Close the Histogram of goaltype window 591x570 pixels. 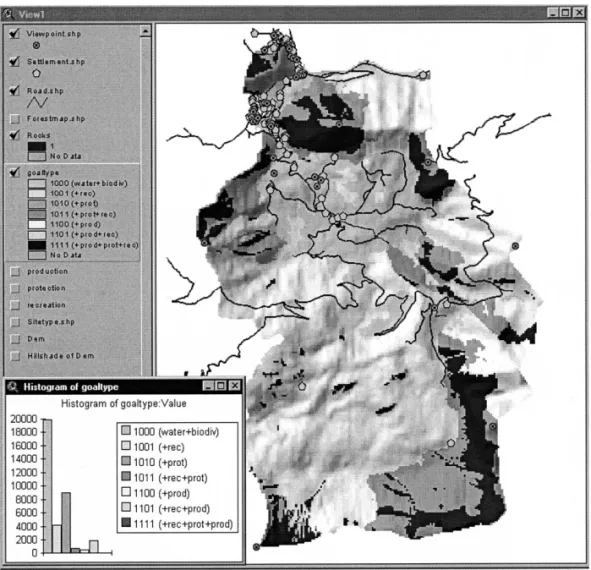pyautogui.click(x=234, y=386)
